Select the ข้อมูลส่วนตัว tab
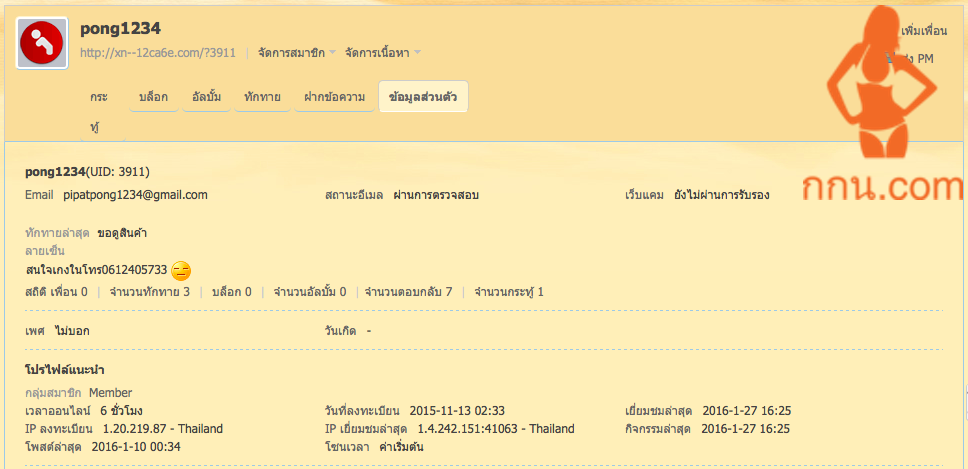 [x=423, y=96]
